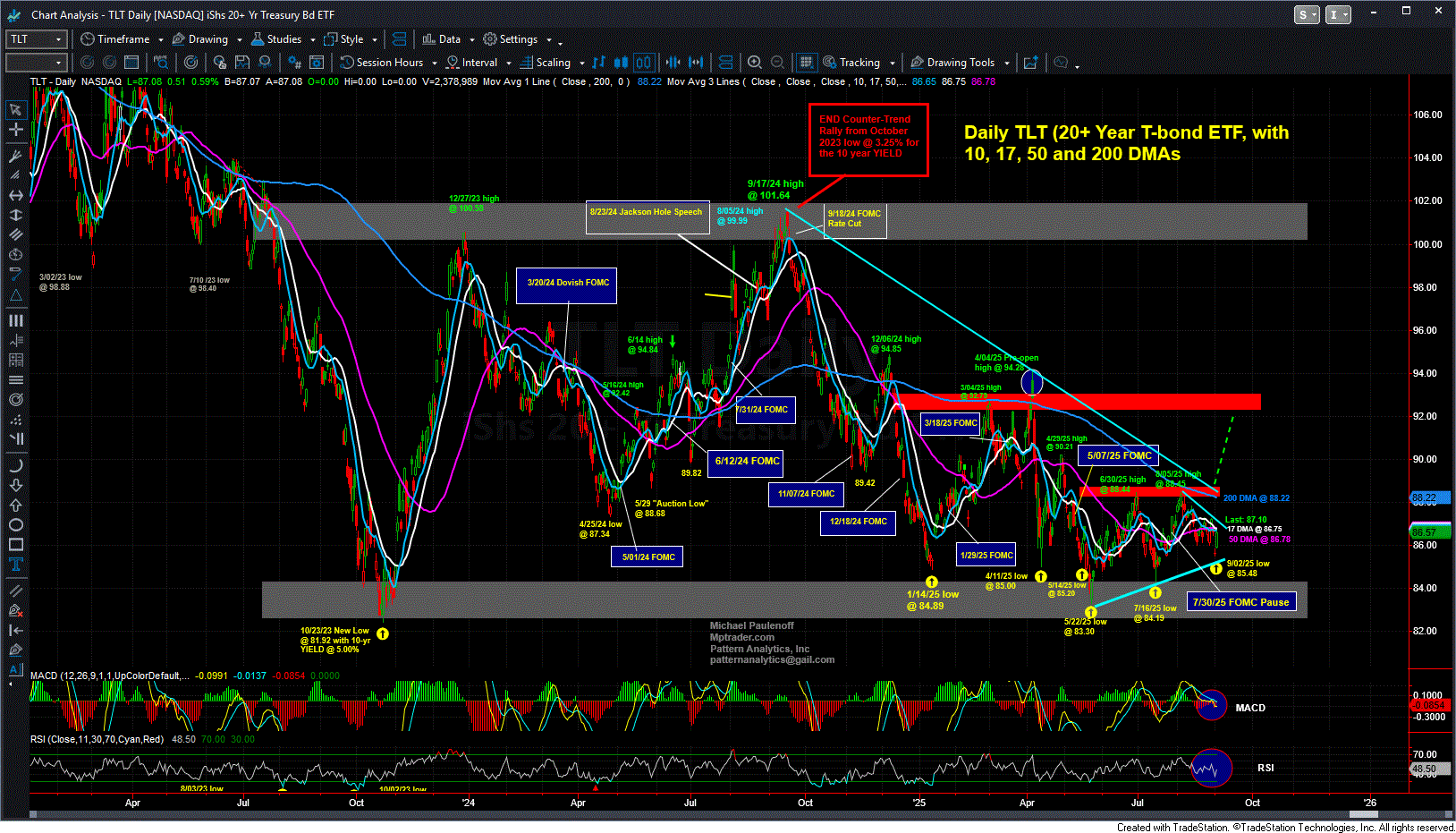This screenshot has width=1456, height=833.
Task: Open the Studies menu
Action: 284,39
